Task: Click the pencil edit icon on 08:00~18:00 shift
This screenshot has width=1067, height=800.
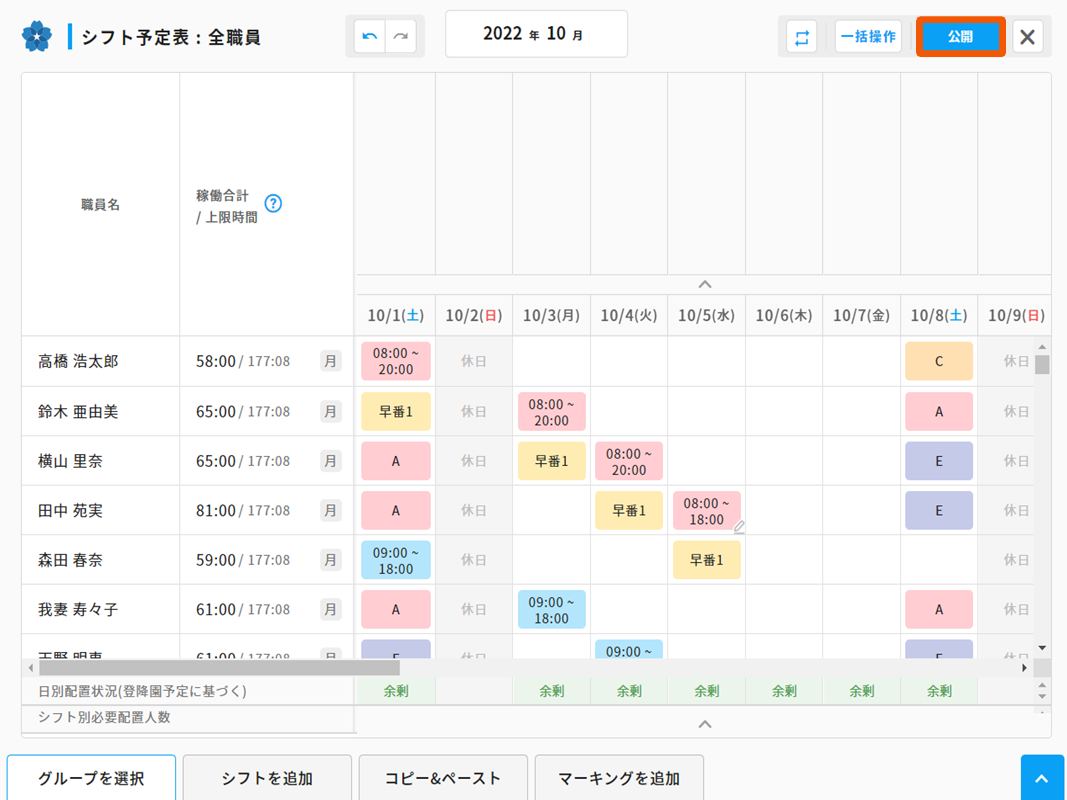Action: [x=739, y=526]
